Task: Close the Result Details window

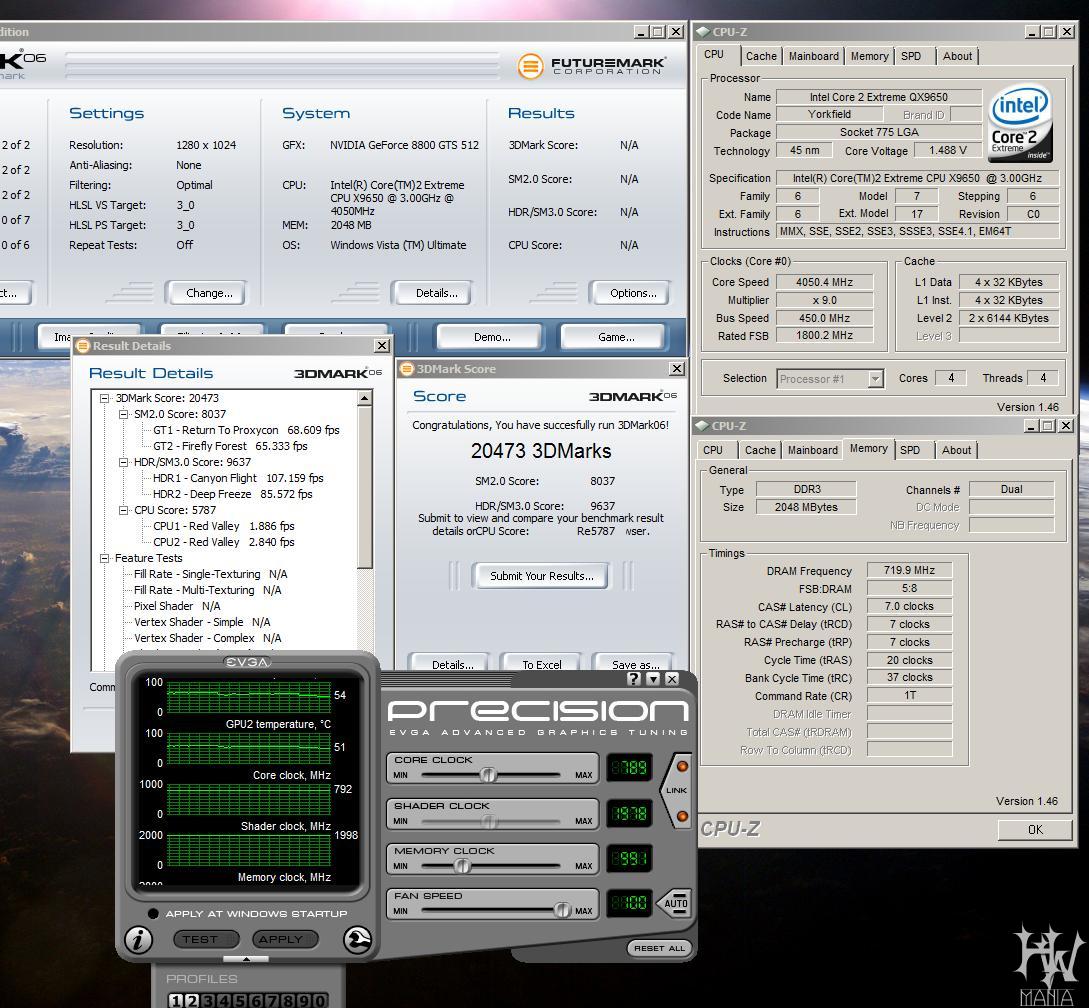Action: [x=382, y=346]
